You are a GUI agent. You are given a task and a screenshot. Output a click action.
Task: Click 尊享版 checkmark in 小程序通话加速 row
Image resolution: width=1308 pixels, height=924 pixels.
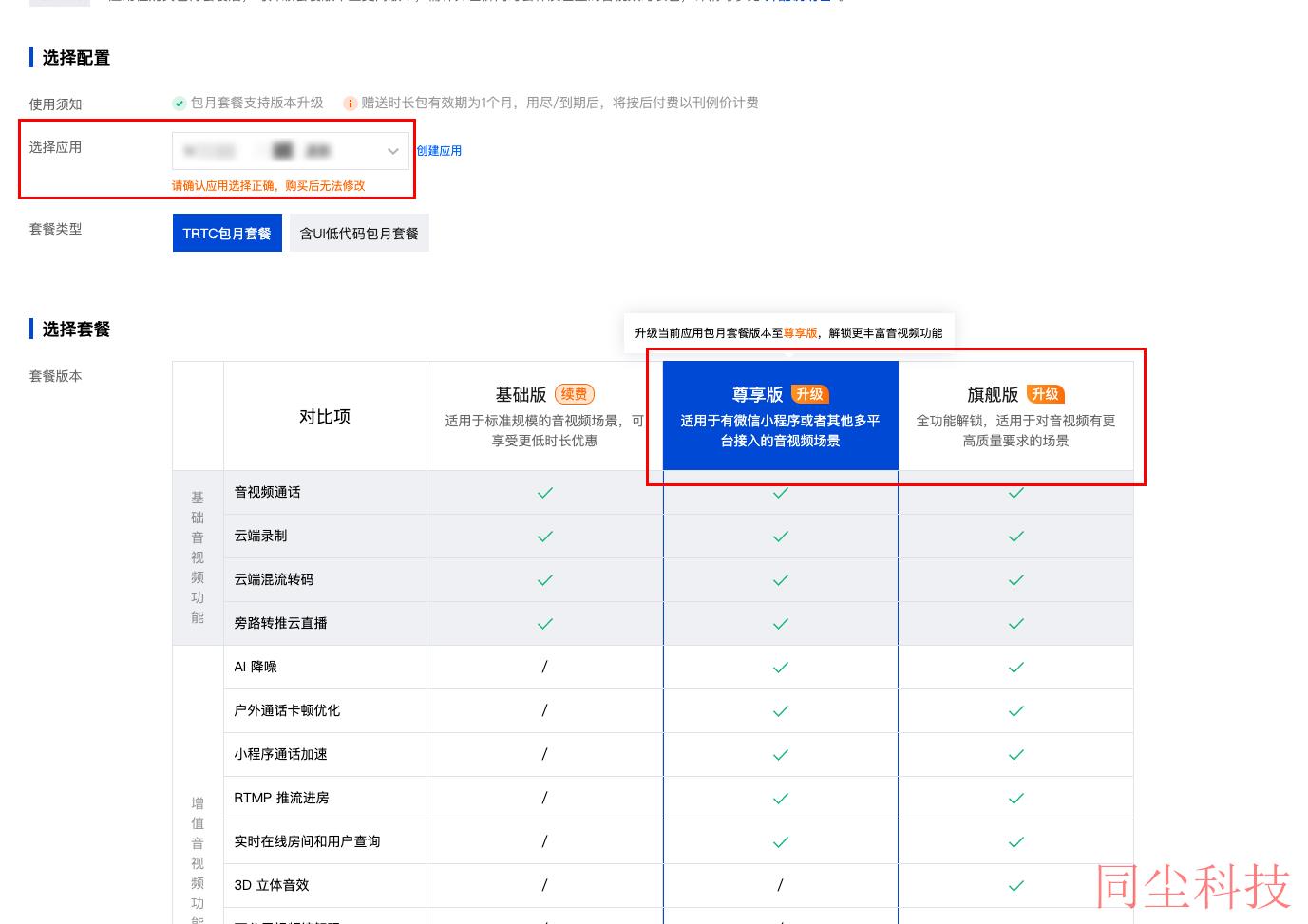(x=781, y=755)
